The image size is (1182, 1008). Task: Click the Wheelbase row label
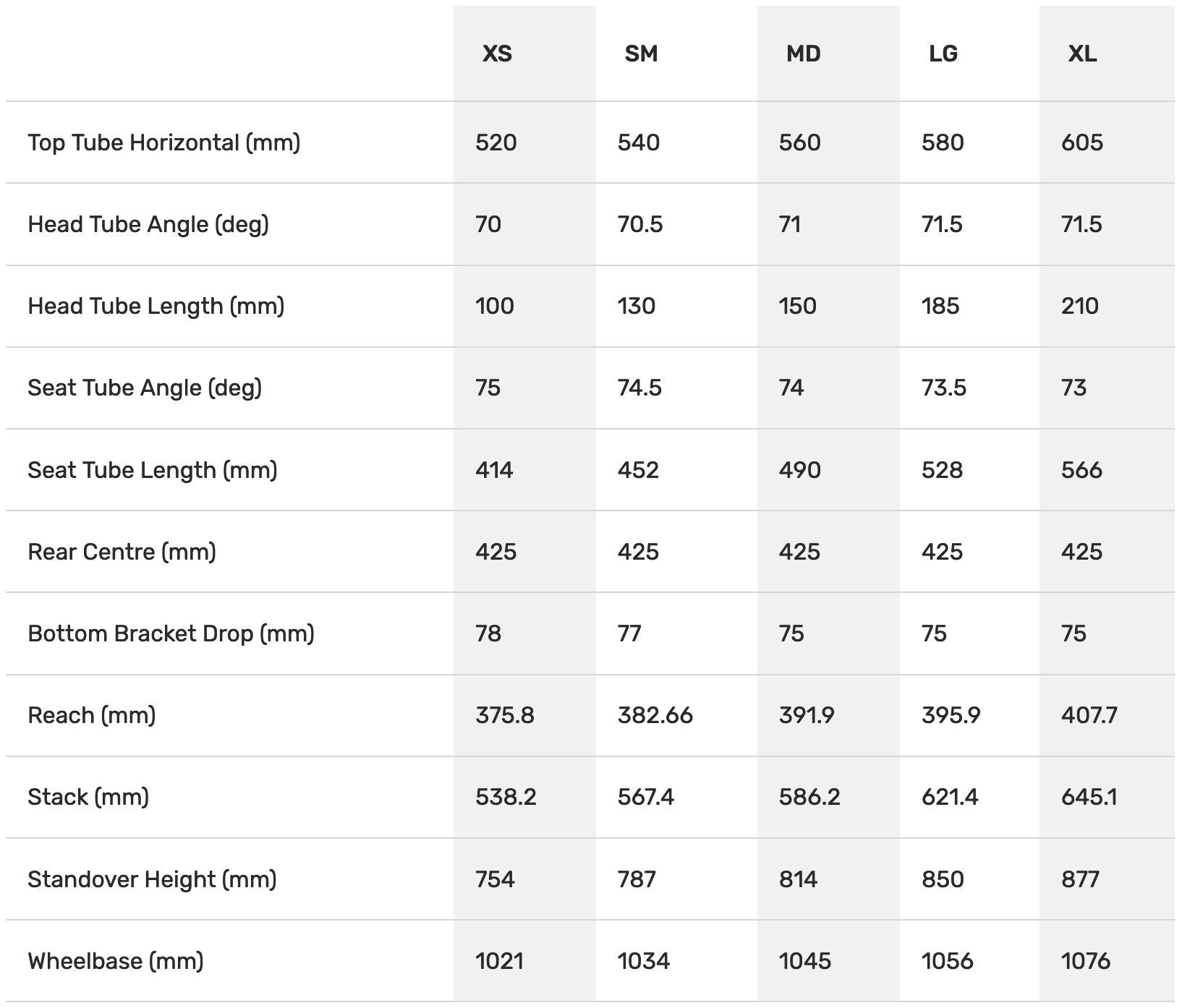[116, 961]
